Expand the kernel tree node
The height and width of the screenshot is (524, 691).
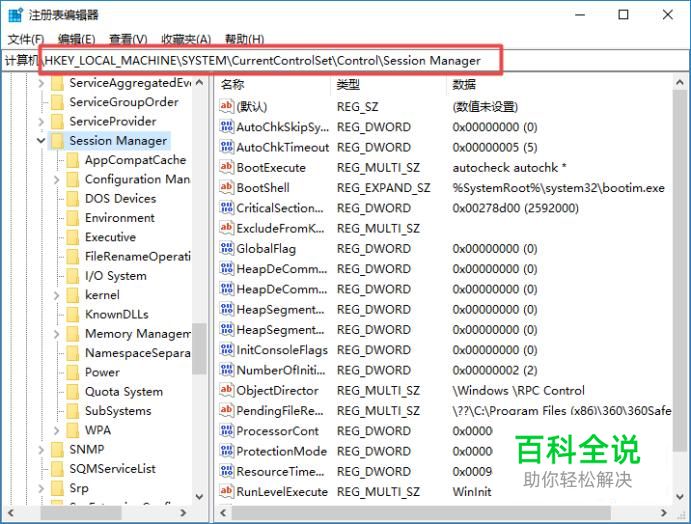[56, 295]
